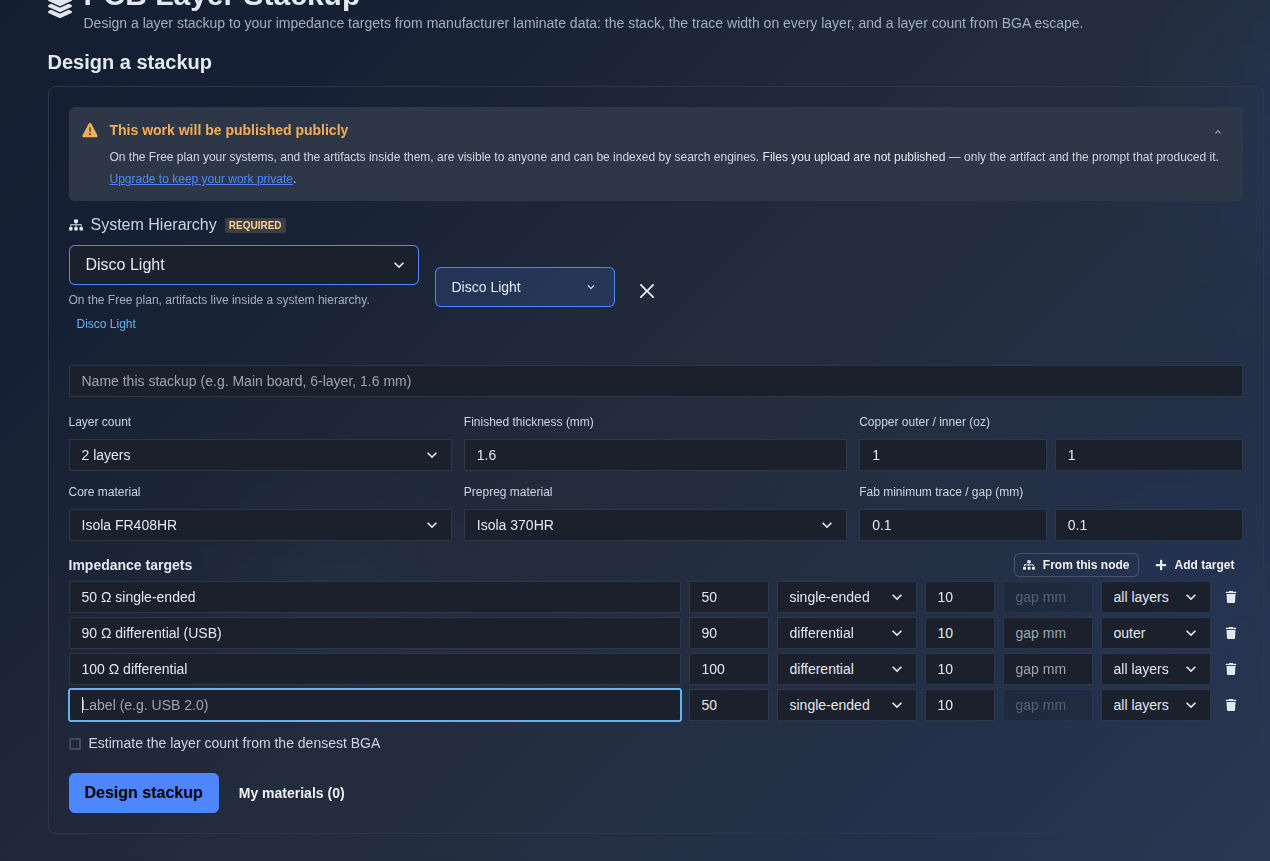Enable estimate layer count from densest BGA
The height and width of the screenshot is (861, 1270).
75,744
